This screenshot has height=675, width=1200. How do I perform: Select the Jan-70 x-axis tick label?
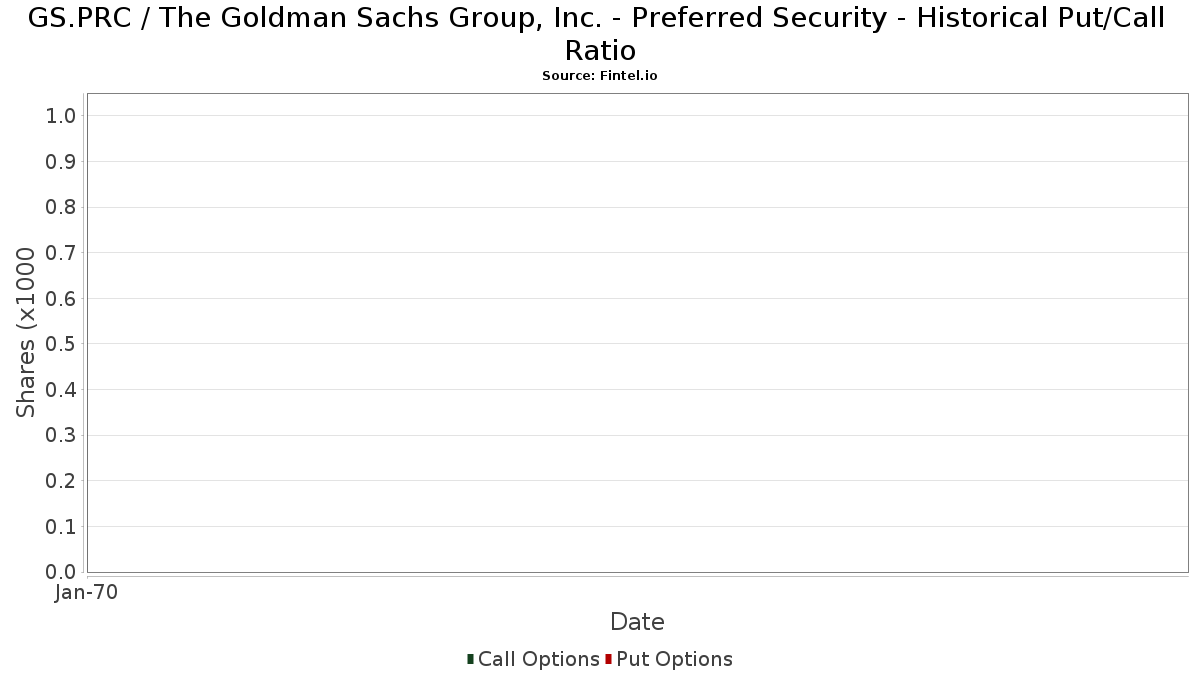[87, 592]
